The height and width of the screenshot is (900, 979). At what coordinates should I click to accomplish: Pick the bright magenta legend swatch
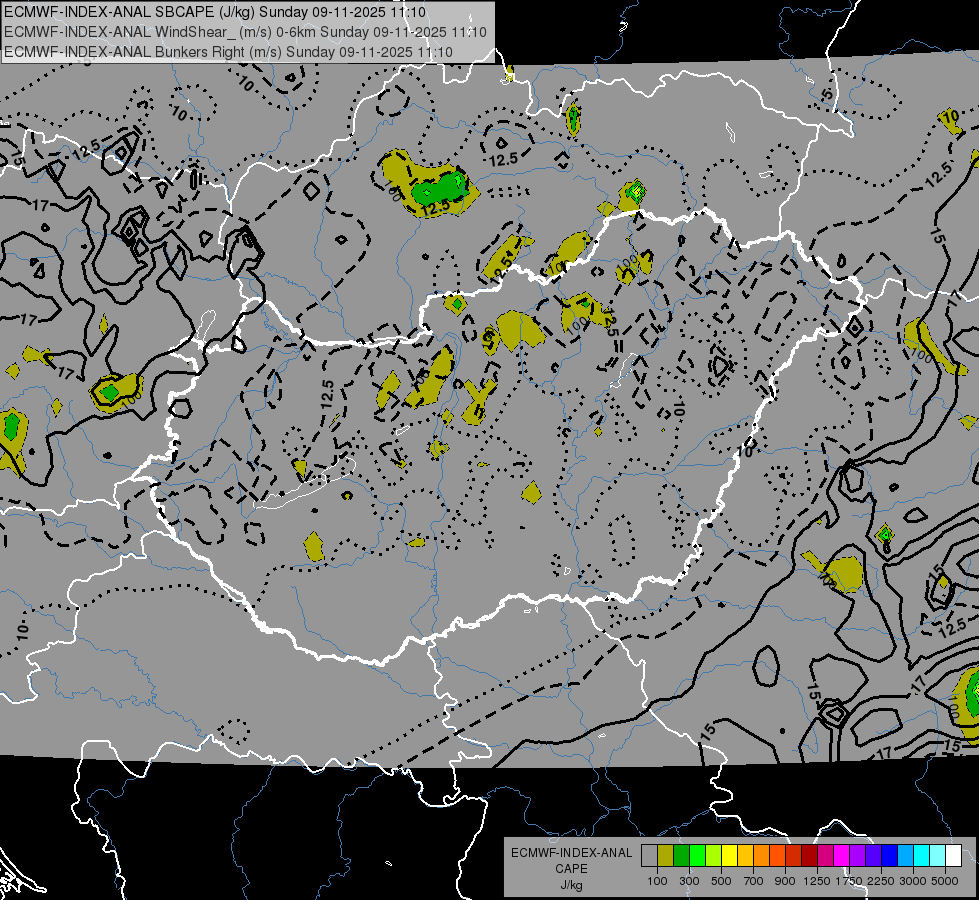coord(842,856)
